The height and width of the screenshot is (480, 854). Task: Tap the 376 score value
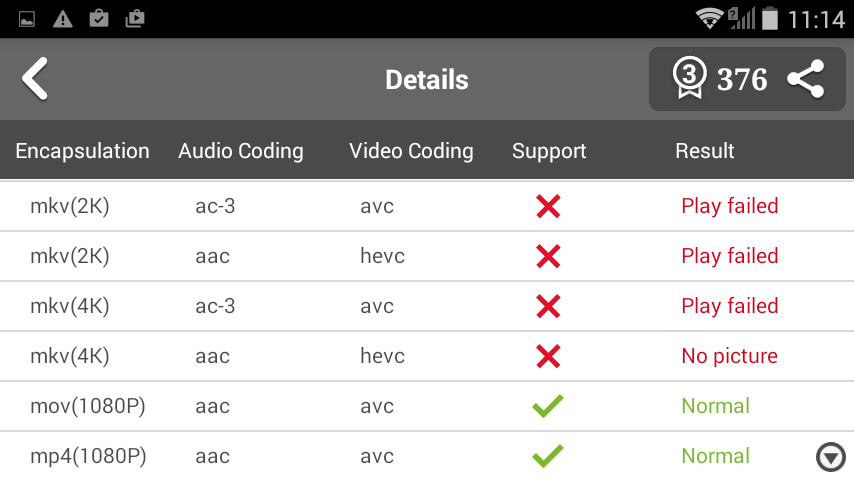pos(742,80)
